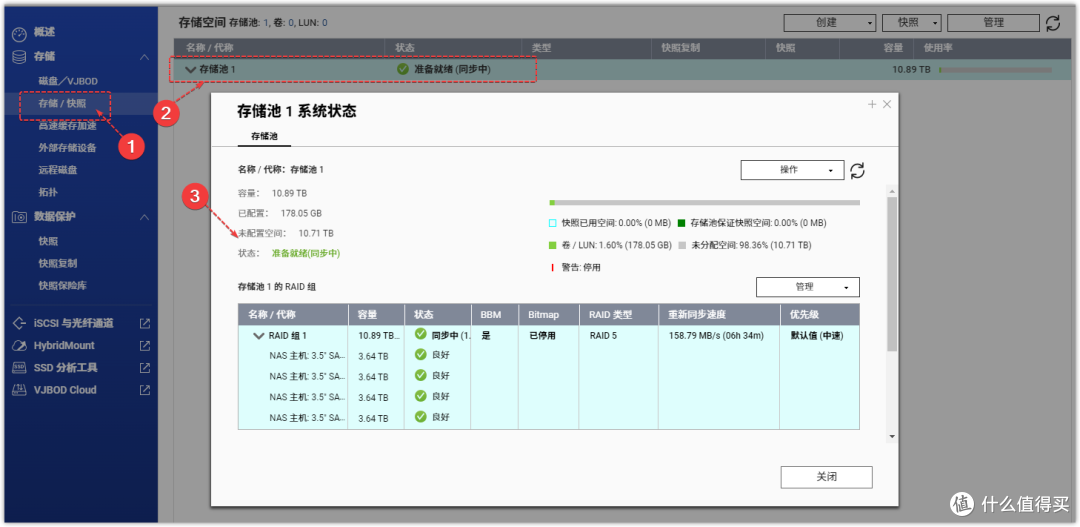This screenshot has width=1080, height=527.
Task: Open 快照复制 in sidebar
Action: (x=57, y=263)
